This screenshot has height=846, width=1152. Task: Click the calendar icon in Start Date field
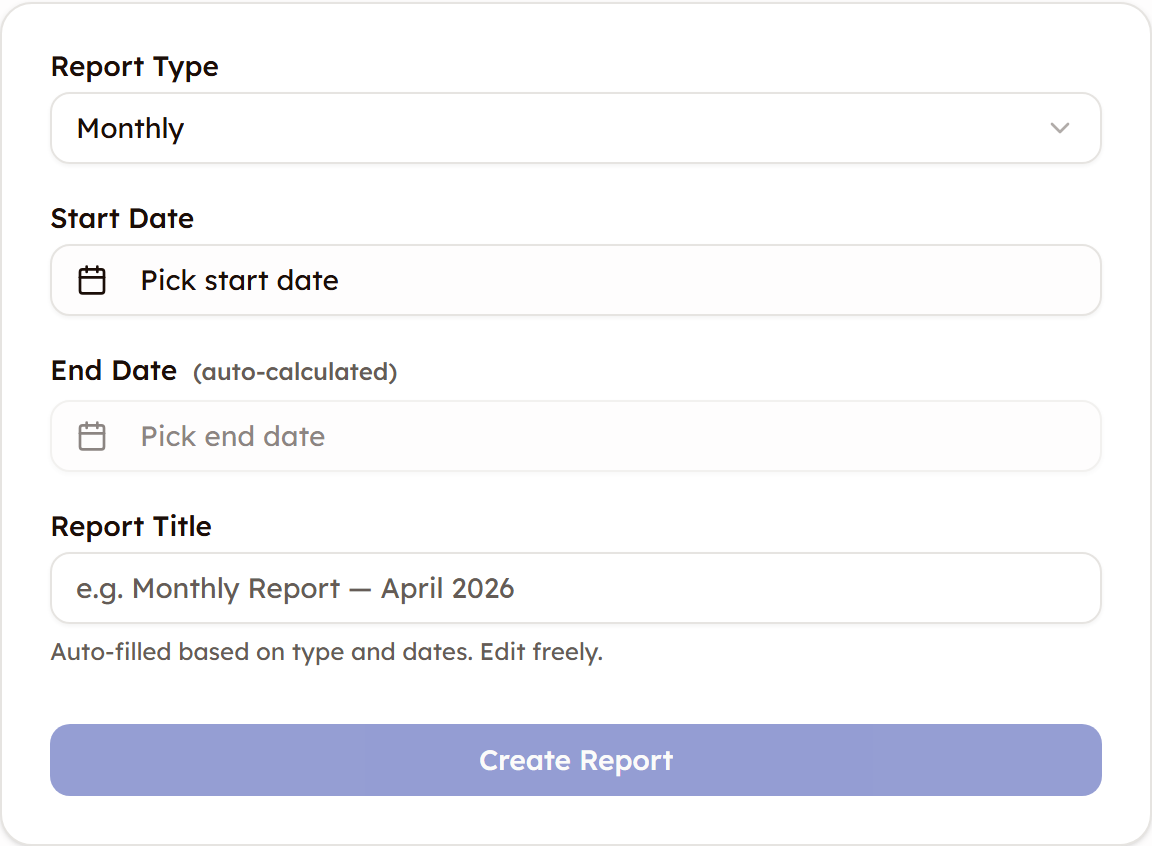(x=92, y=280)
